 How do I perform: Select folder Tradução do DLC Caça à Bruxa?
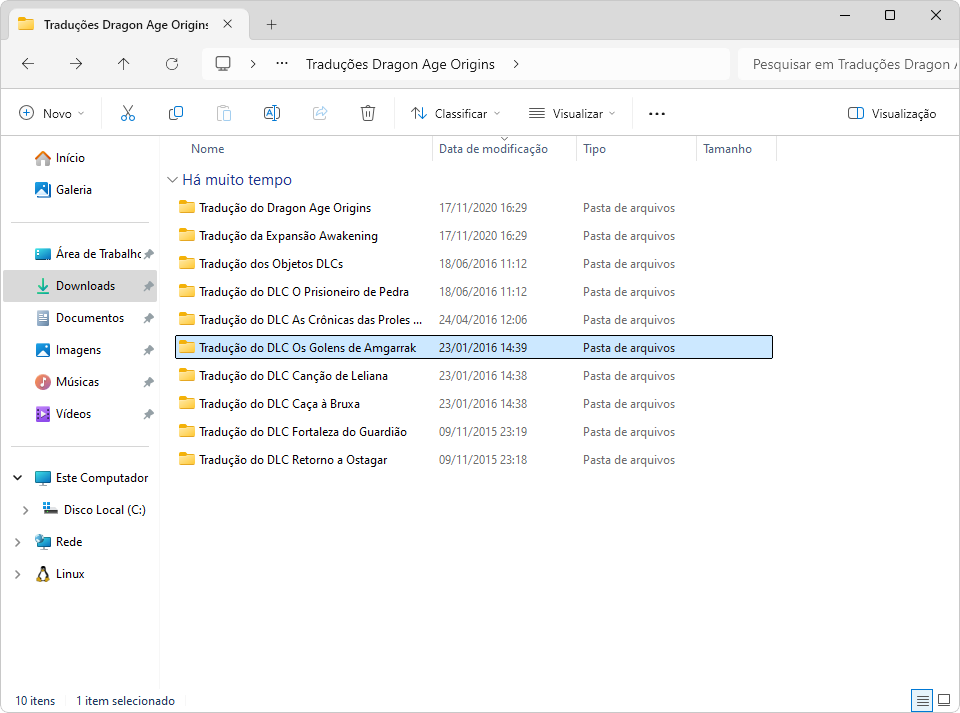[474, 404]
